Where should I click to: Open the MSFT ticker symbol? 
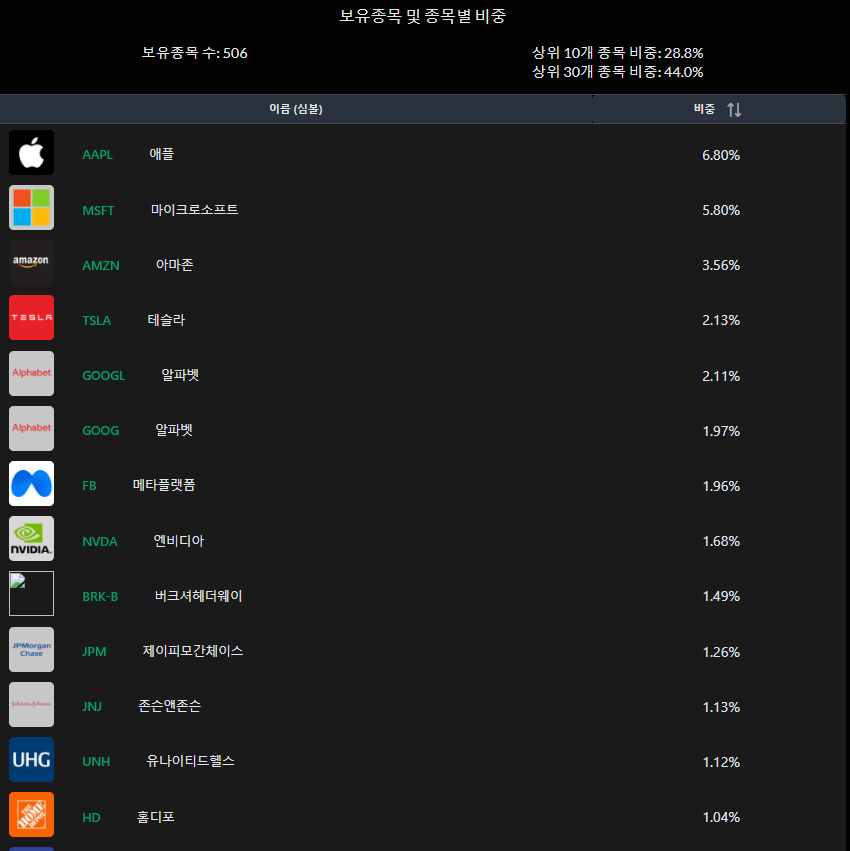point(98,211)
